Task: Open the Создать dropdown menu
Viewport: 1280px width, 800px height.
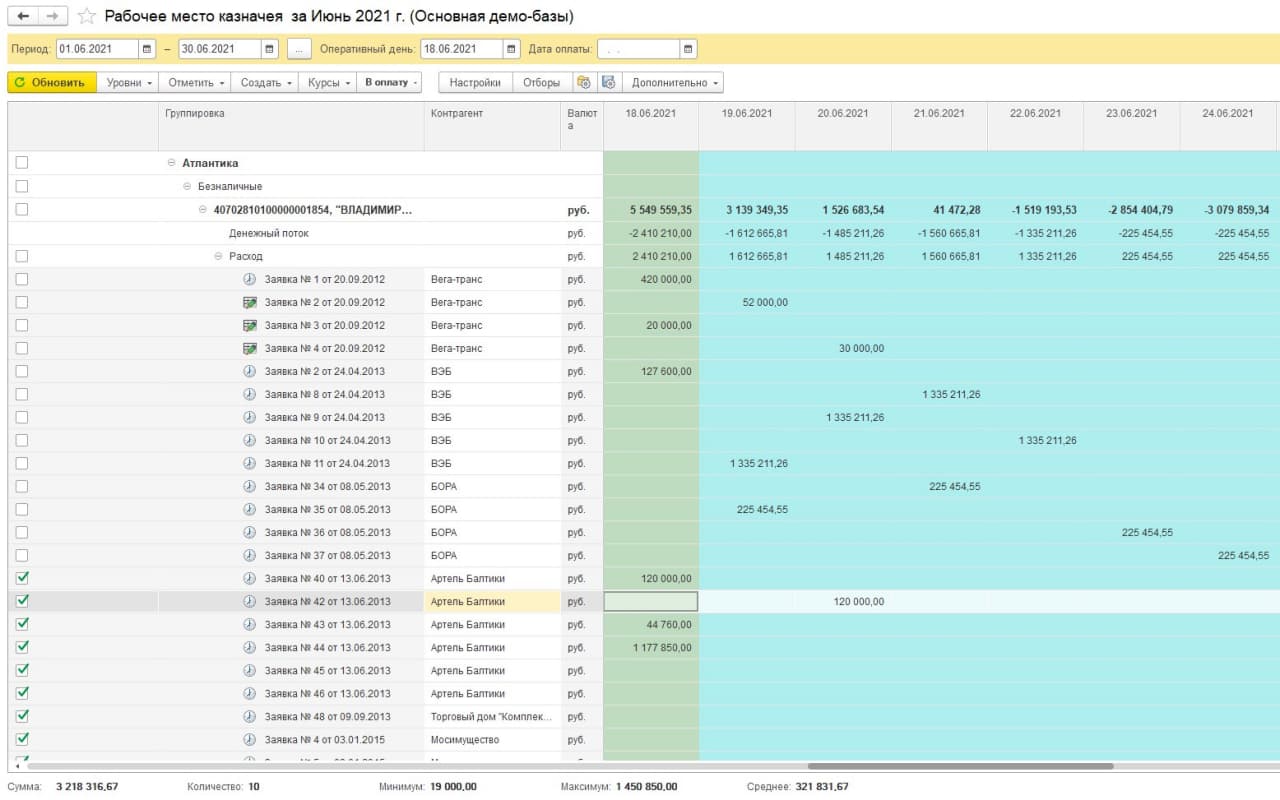Action: pyautogui.click(x=266, y=83)
